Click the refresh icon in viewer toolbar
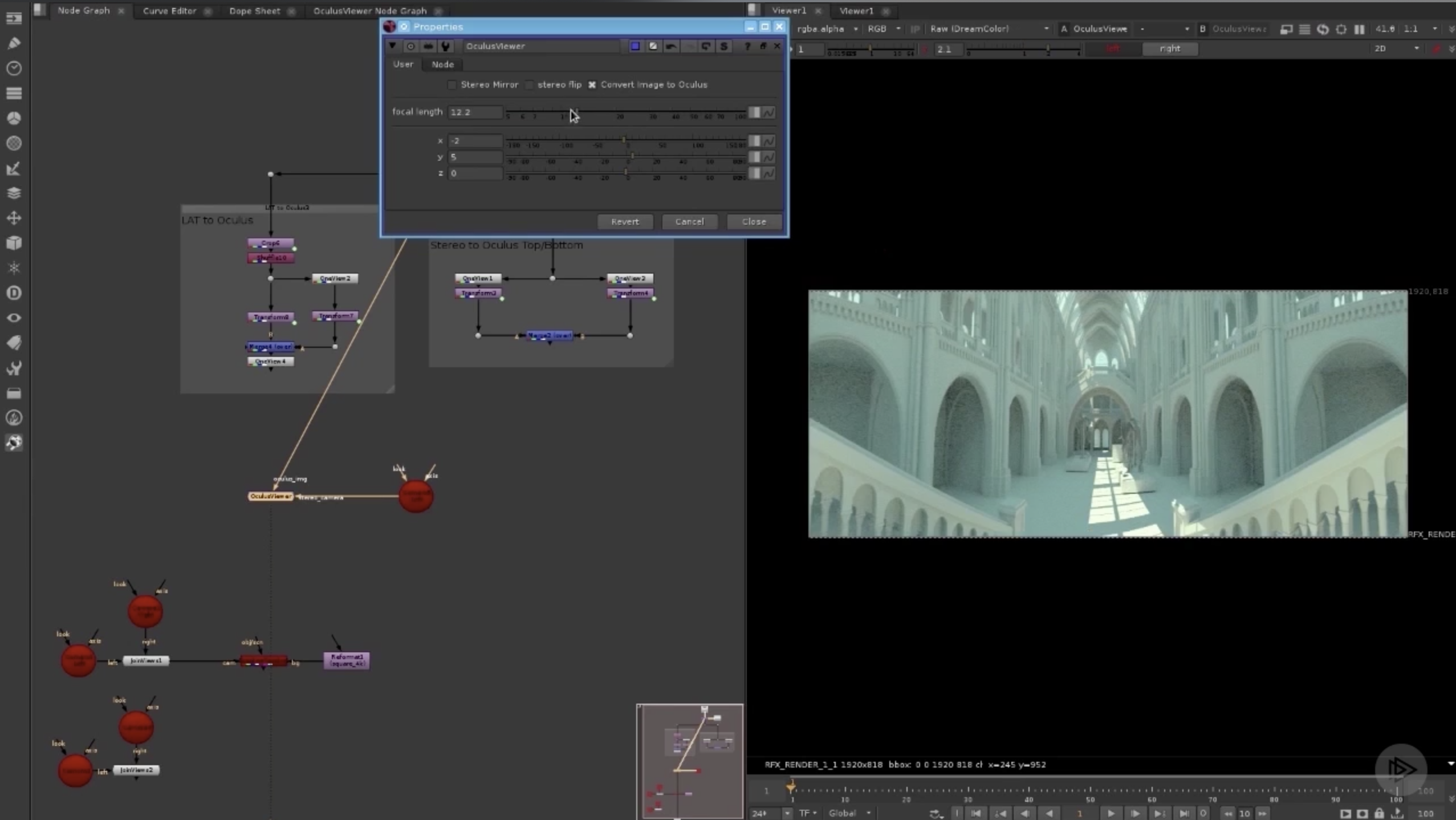Screen dimensions: 1456x820 coord(1323,29)
